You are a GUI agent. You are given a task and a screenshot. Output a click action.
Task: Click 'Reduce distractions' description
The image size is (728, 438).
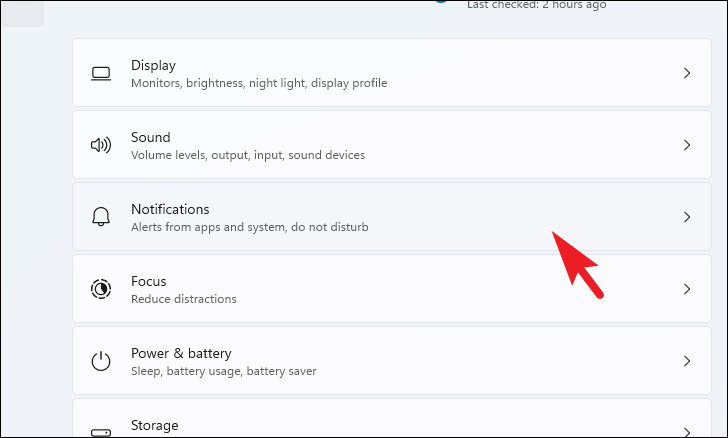tap(184, 299)
